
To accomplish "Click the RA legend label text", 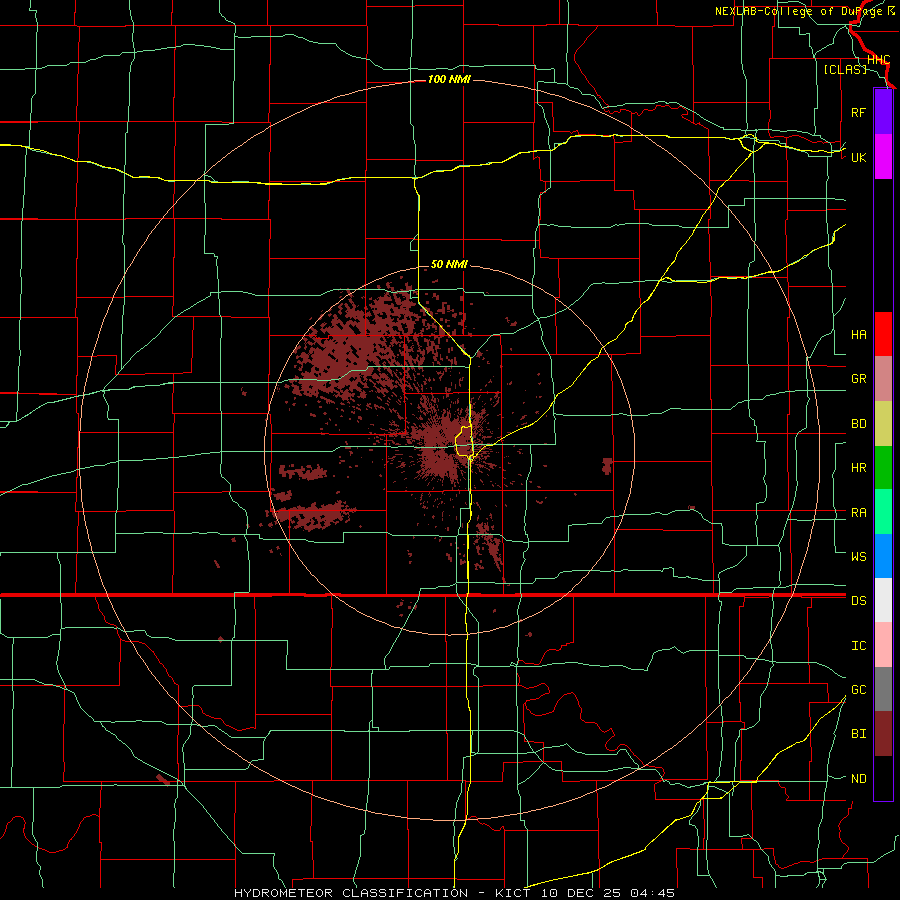I will point(858,513).
